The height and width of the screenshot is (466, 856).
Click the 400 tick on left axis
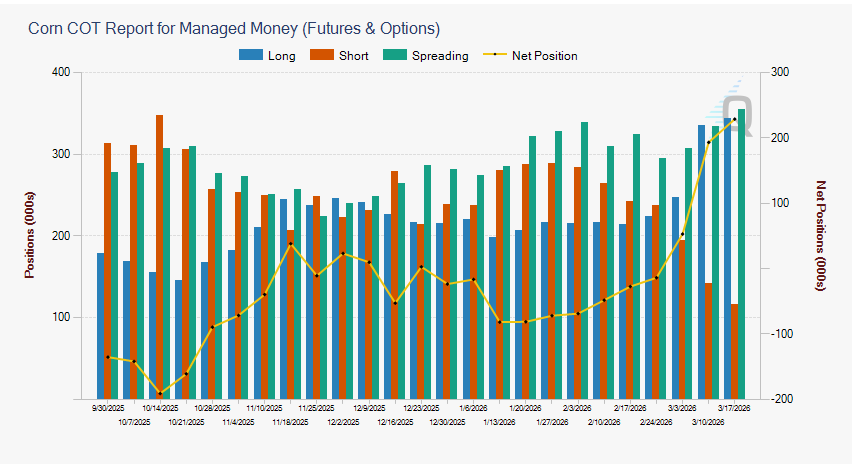61,72
